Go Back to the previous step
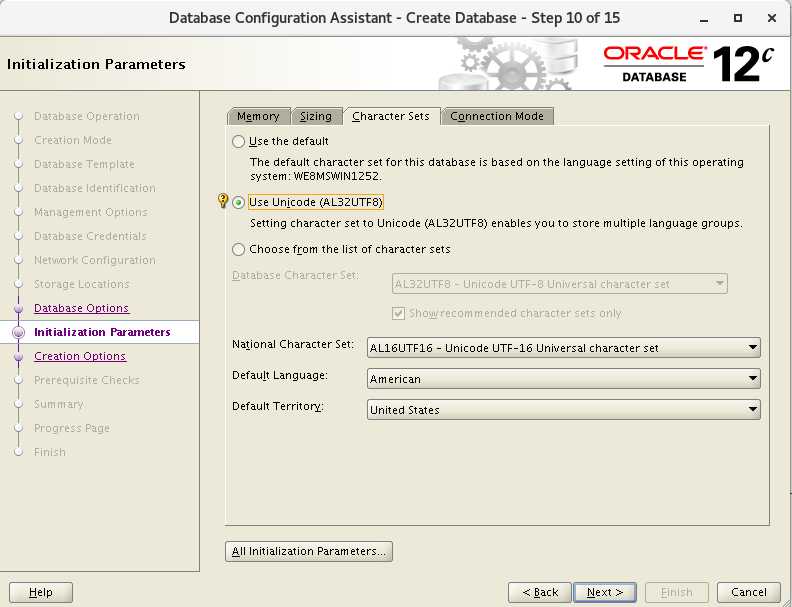 [539, 592]
